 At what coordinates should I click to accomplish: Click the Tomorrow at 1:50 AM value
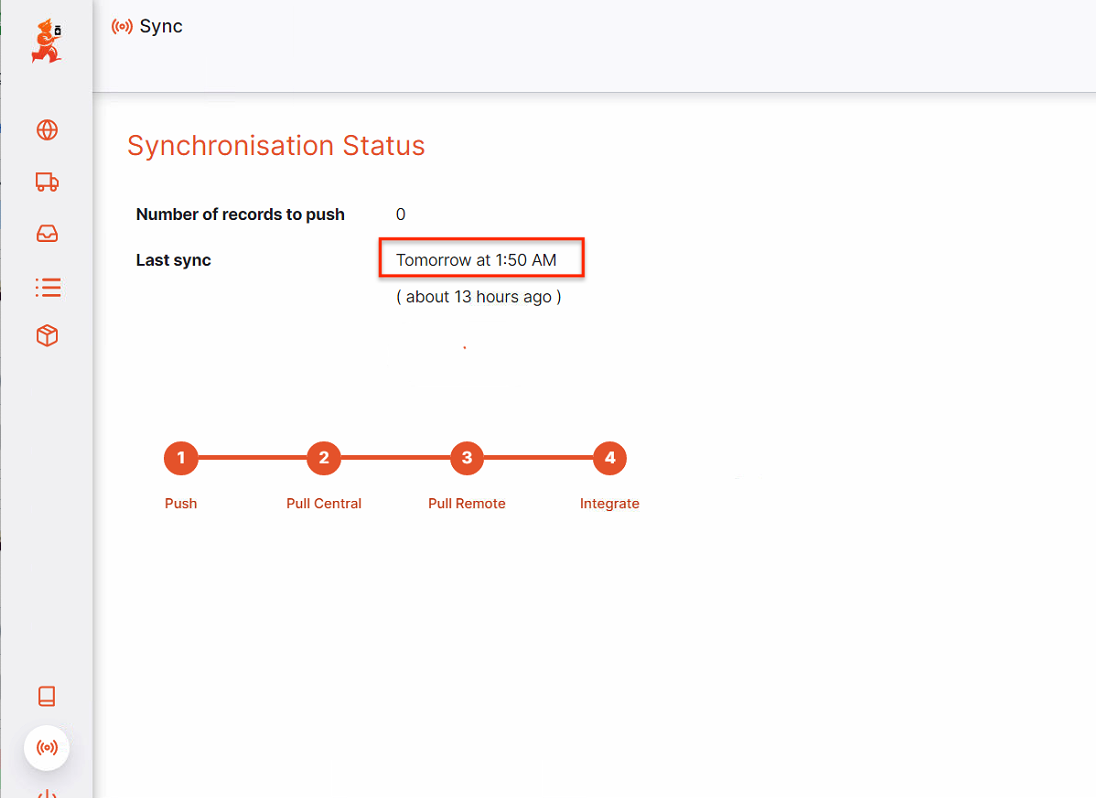click(x=476, y=260)
